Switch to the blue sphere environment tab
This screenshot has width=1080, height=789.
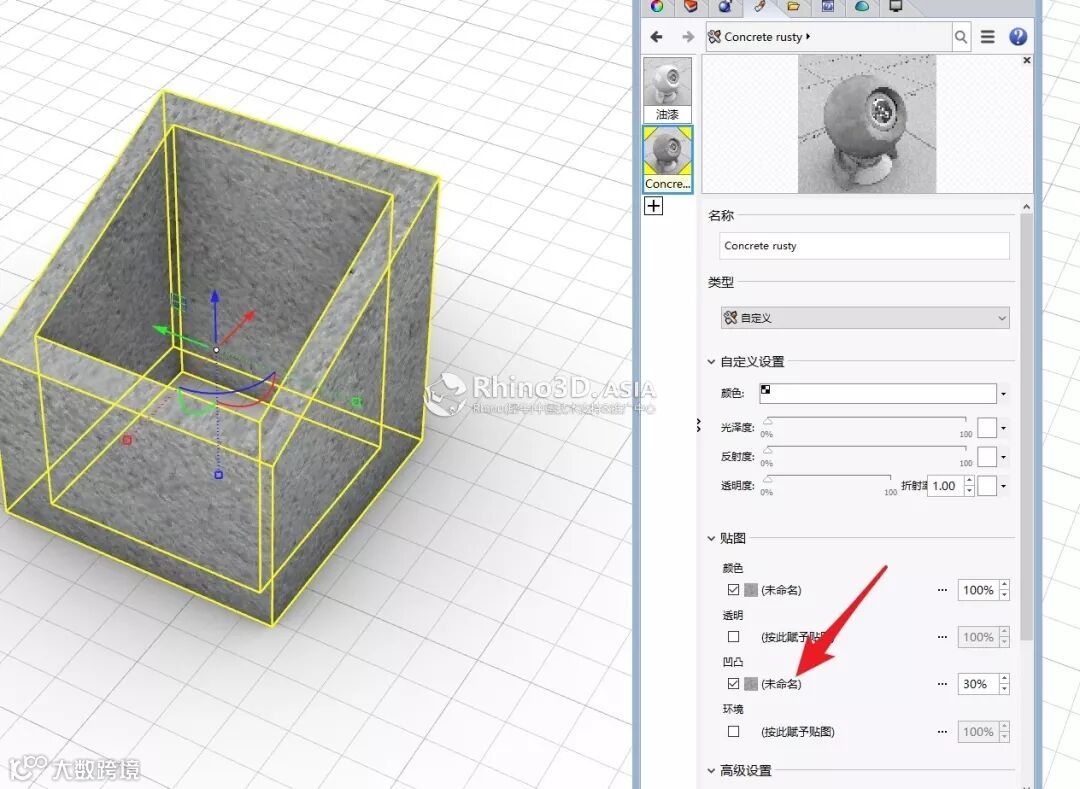click(725, 7)
